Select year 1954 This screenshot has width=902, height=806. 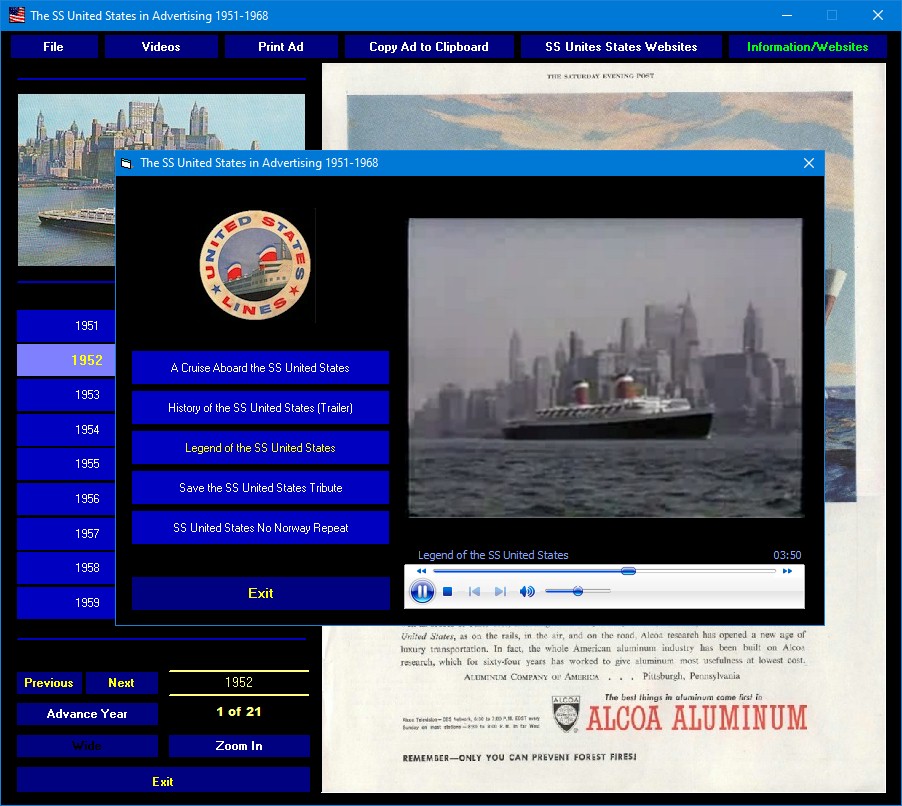(66, 430)
